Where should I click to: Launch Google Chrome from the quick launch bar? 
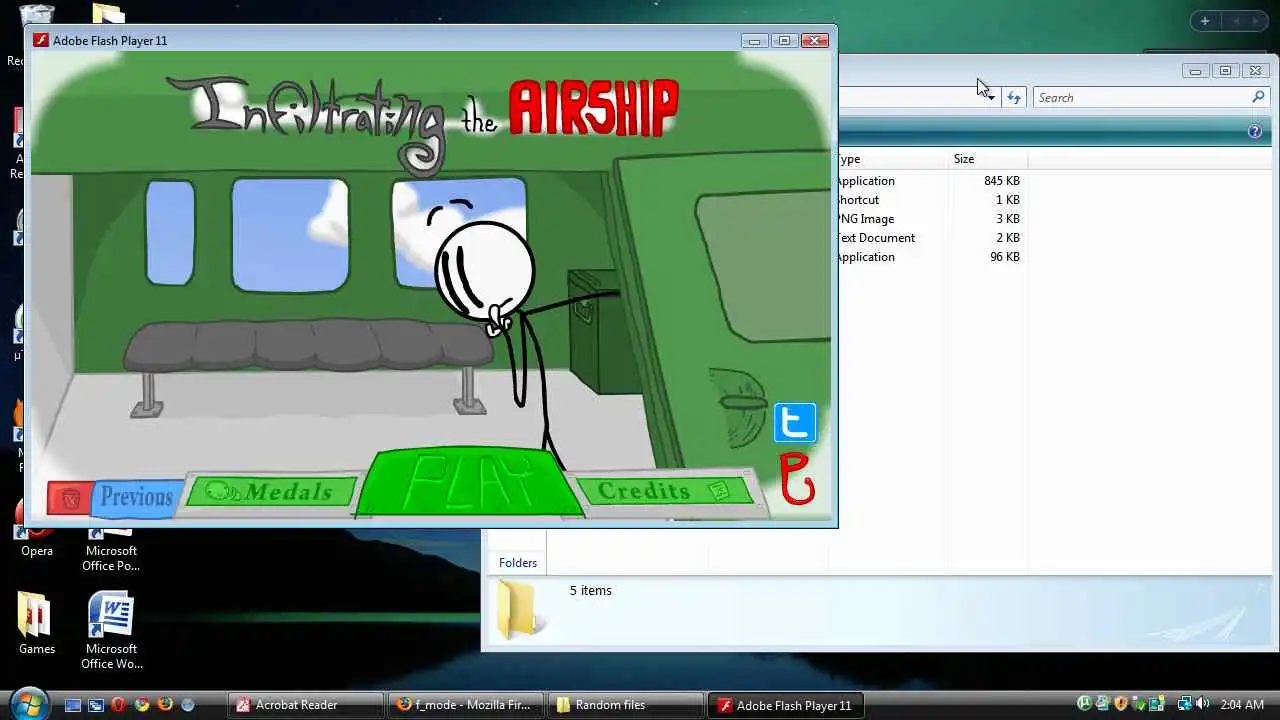click(x=142, y=705)
